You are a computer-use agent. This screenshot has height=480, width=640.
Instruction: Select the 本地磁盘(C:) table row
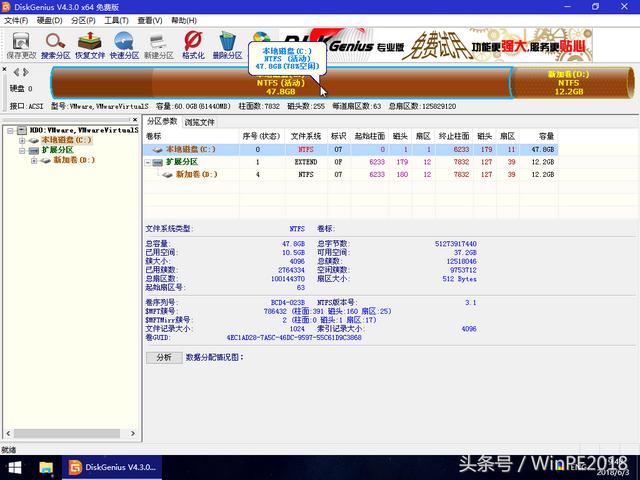(350, 149)
